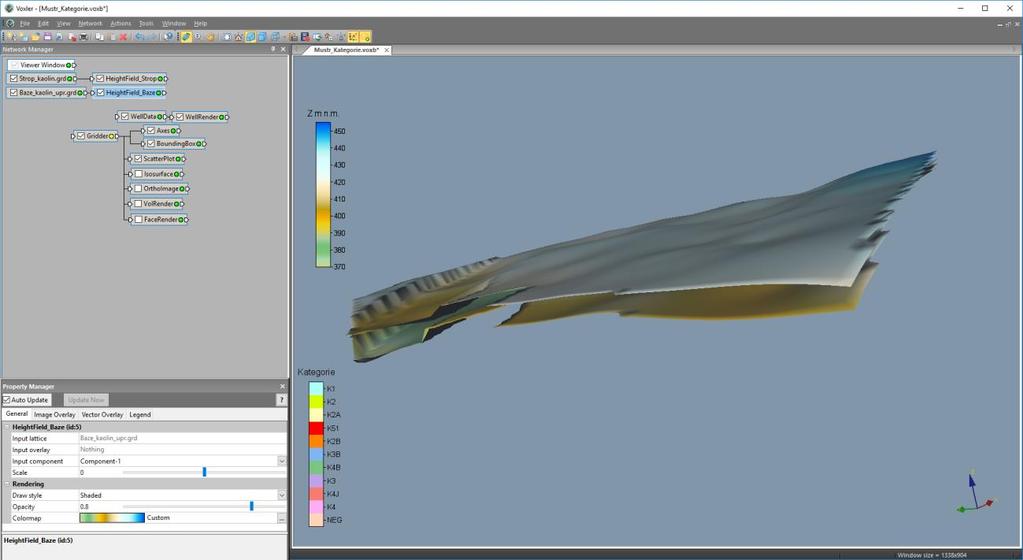Click the red X Delete toolbar icon

123,37
